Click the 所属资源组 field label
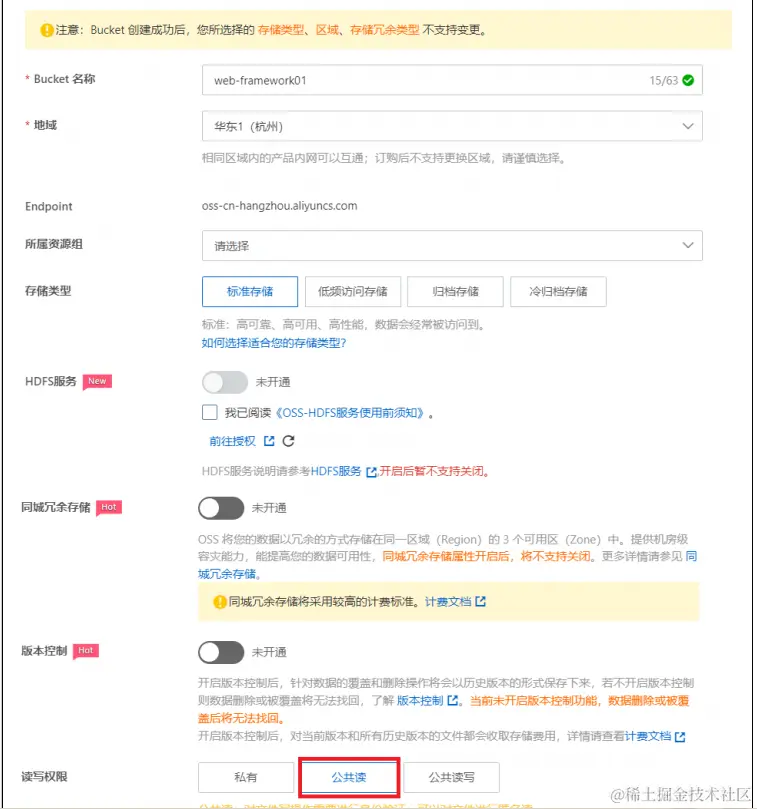This screenshot has width=757, height=809. [x=54, y=244]
